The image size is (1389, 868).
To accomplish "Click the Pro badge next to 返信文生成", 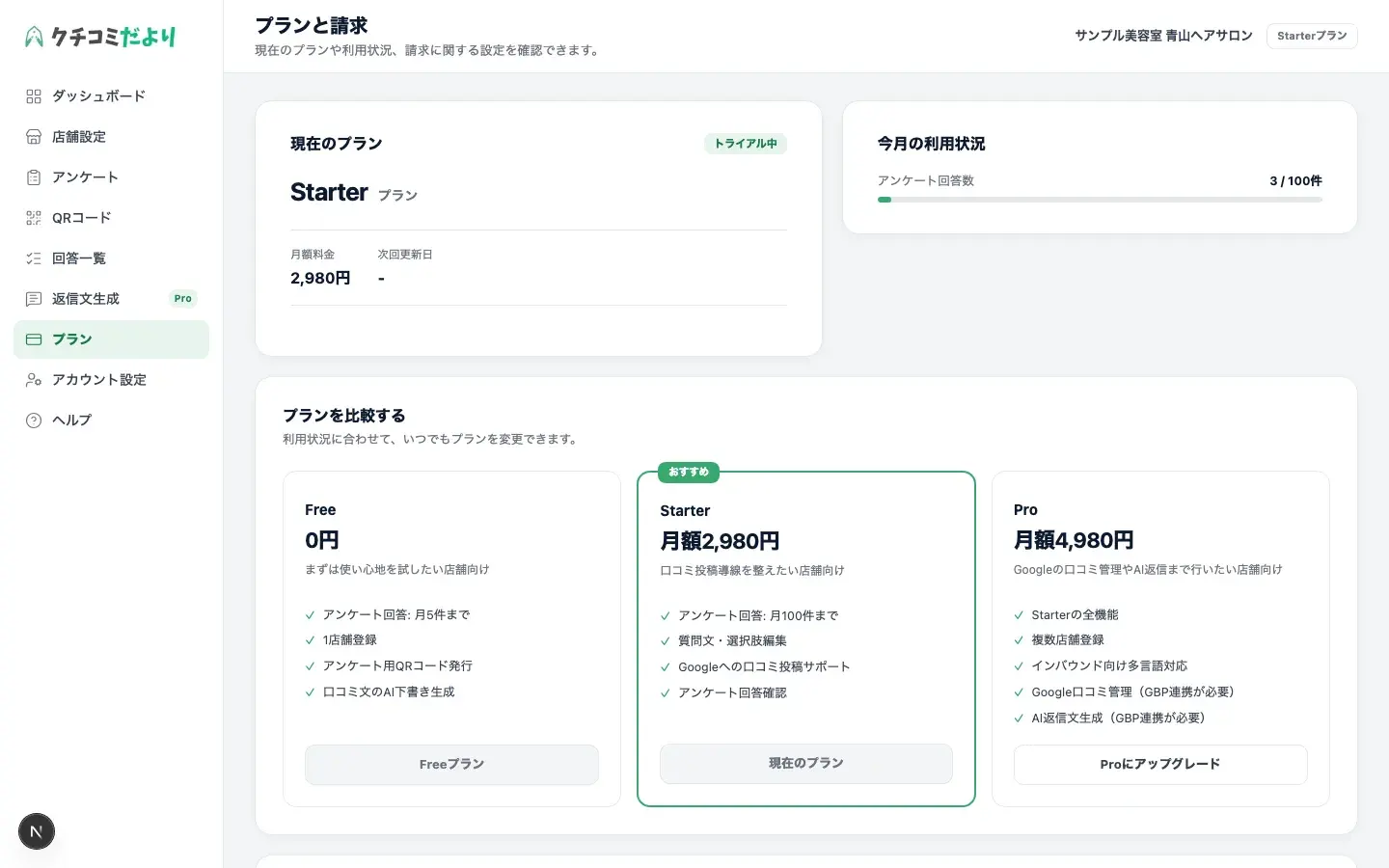I will click(x=183, y=299).
